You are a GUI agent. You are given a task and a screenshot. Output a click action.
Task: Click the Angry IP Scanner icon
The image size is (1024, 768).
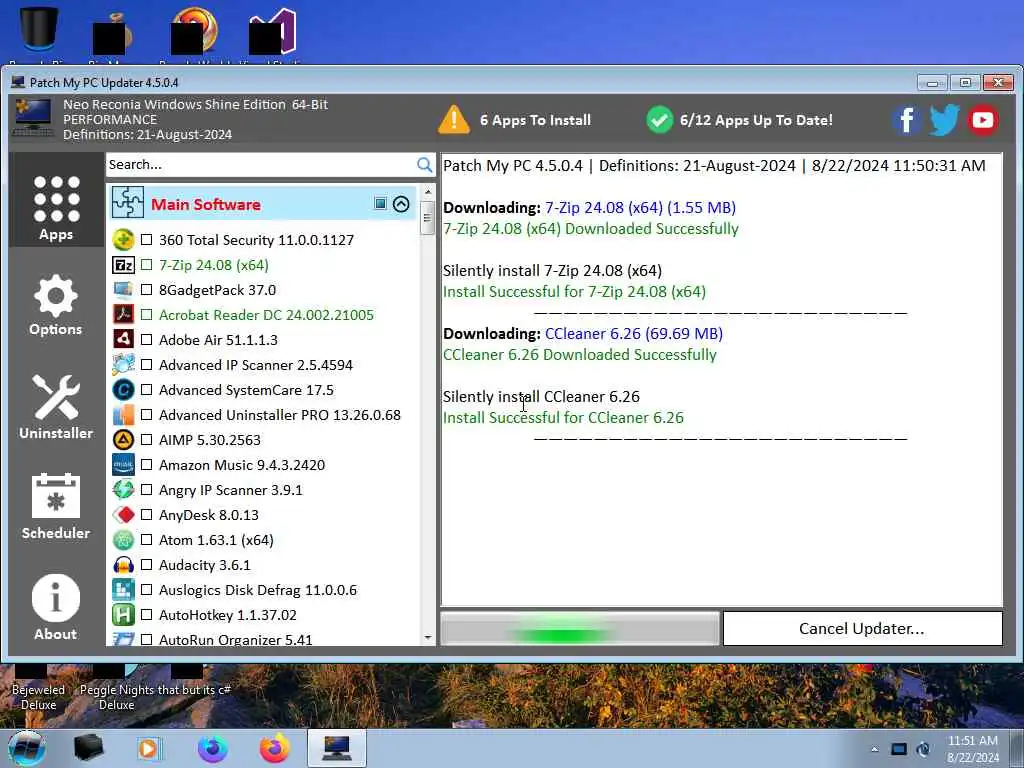(123, 490)
